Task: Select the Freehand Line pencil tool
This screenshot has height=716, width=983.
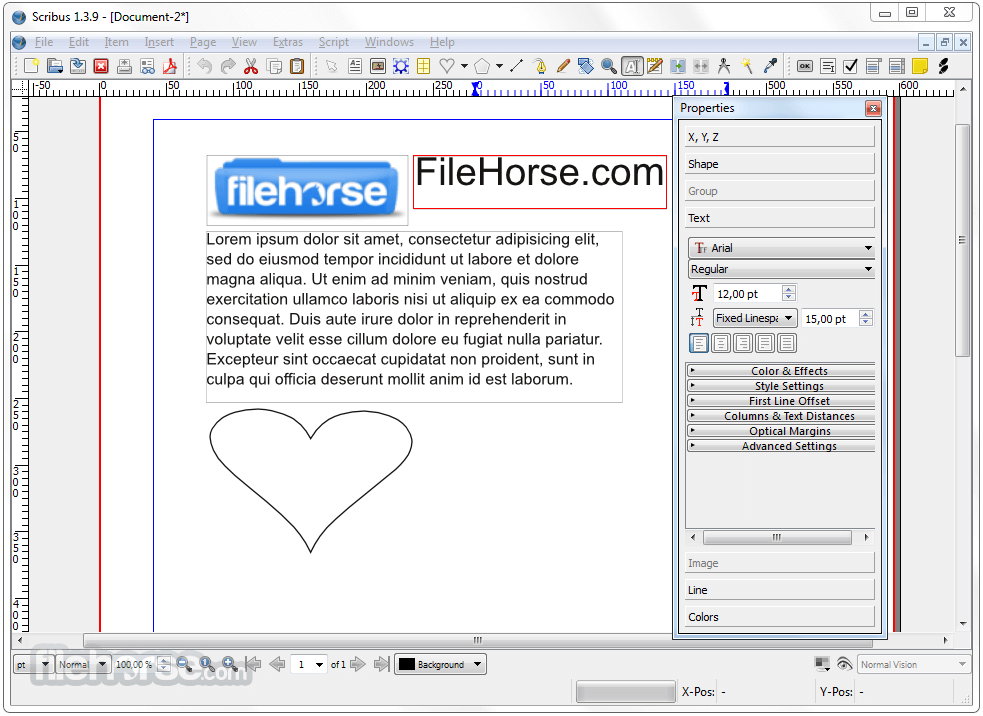Action: coord(563,66)
